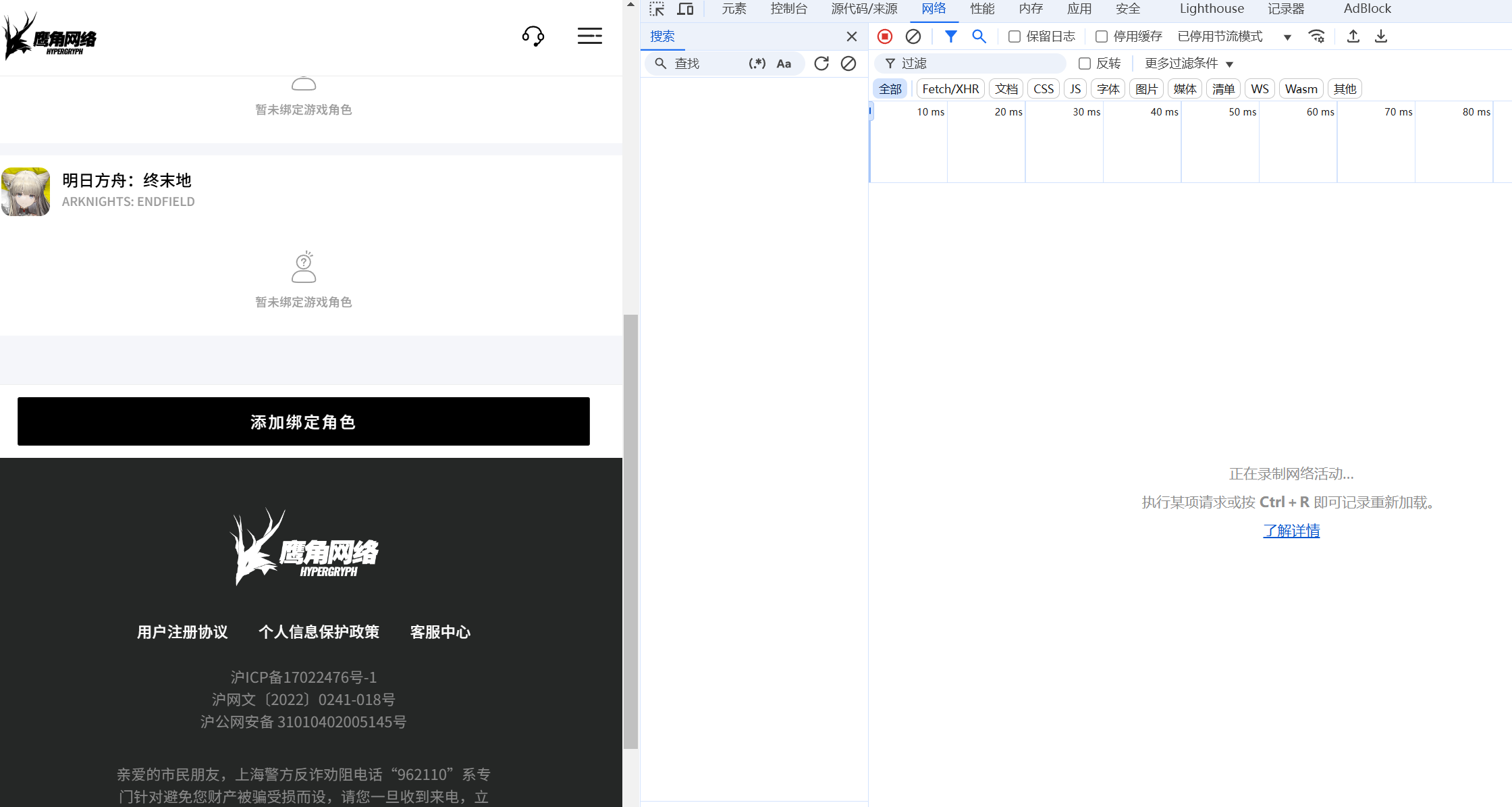Image resolution: width=1512 pixels, height=807 pixels.
Task: Open 了解详情 link
Action: [1291, 531]
